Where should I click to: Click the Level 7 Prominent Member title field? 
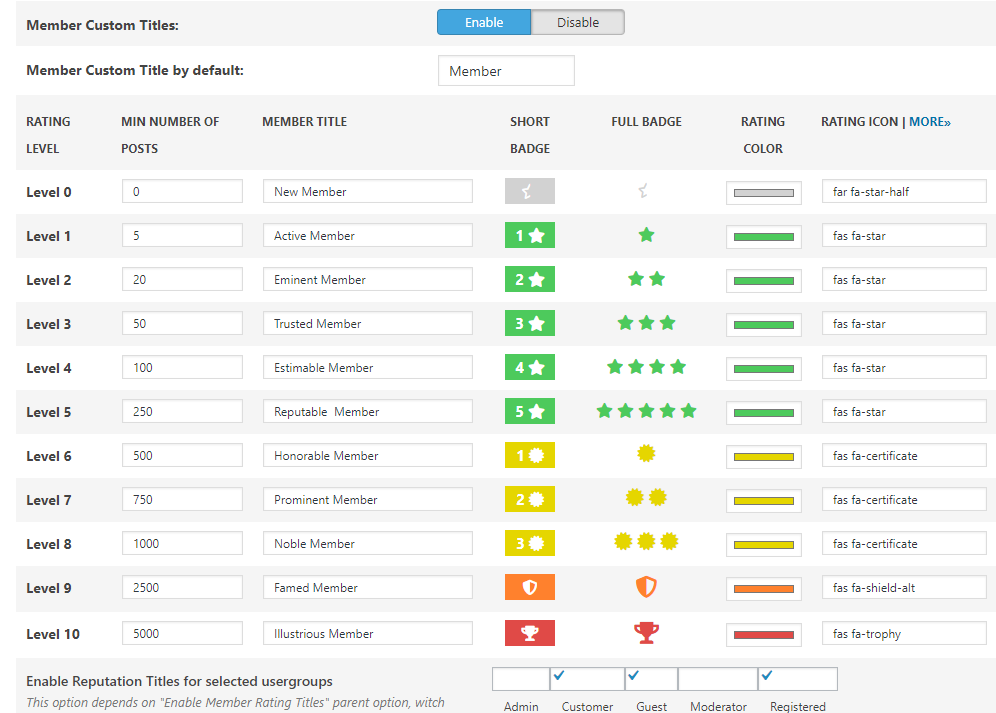coord(367,500)
